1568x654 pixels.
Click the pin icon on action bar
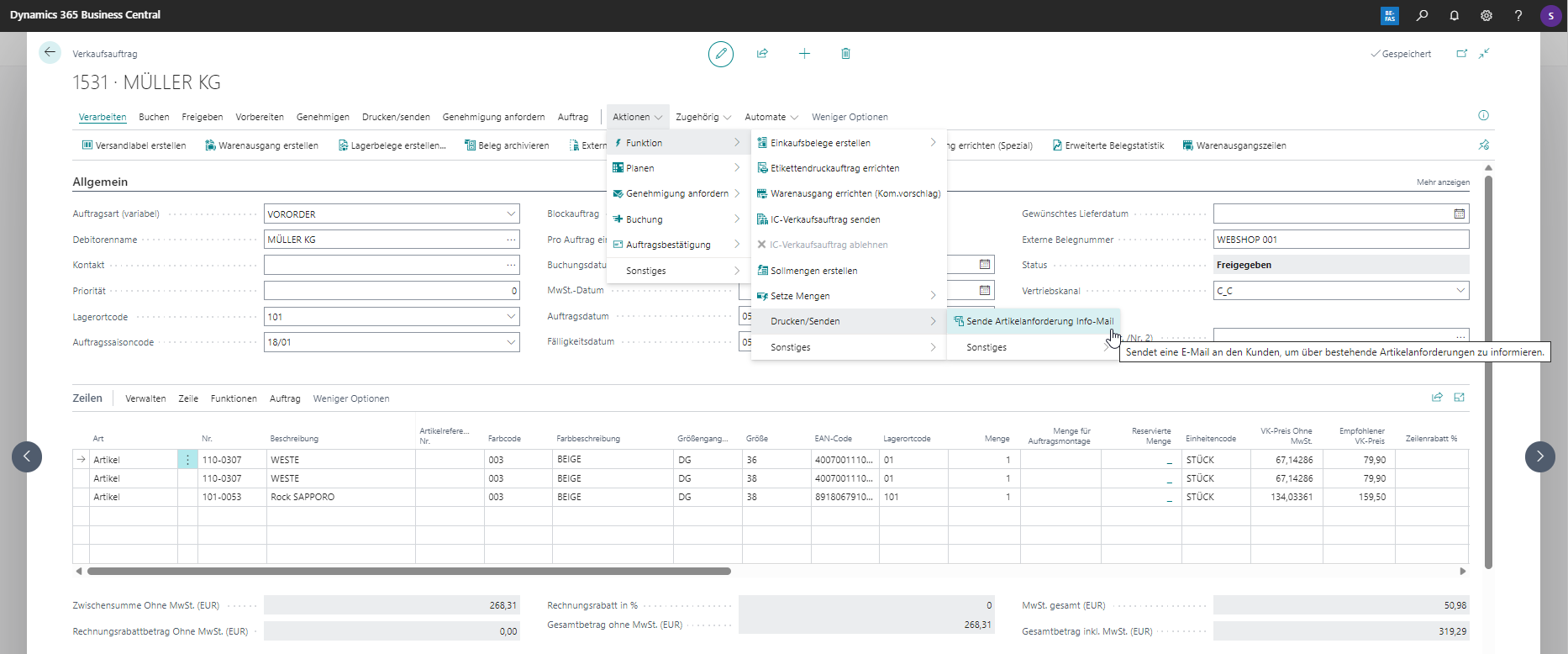[x=1483, y=145]
